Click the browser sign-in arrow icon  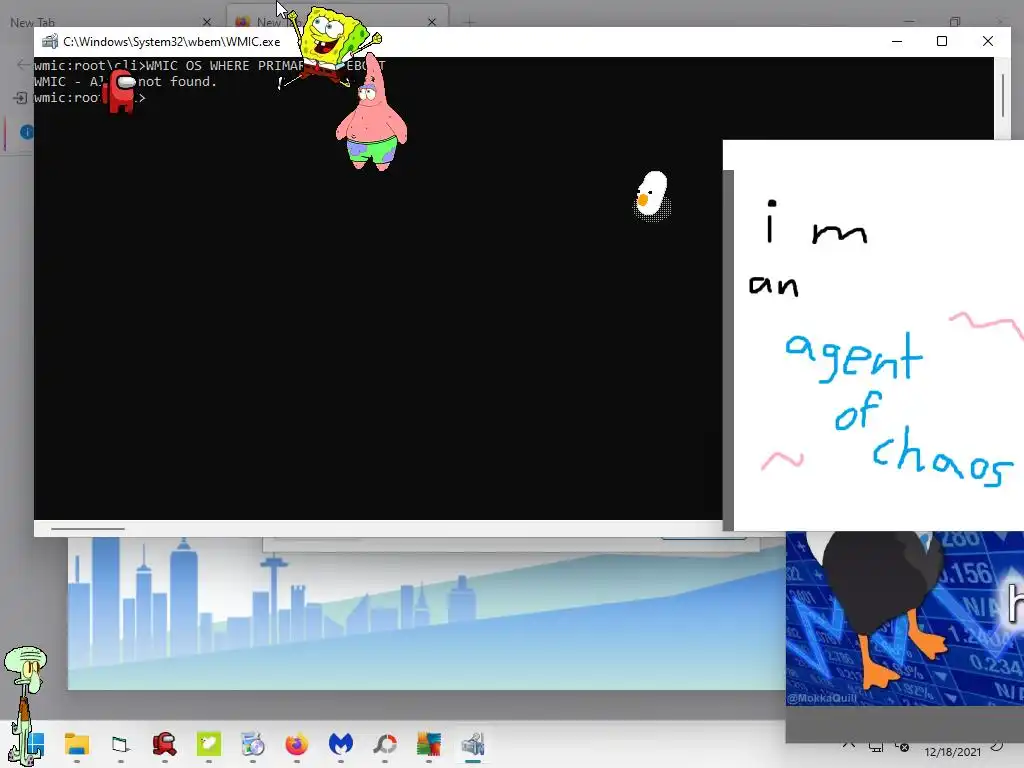(x=20, y=98)
